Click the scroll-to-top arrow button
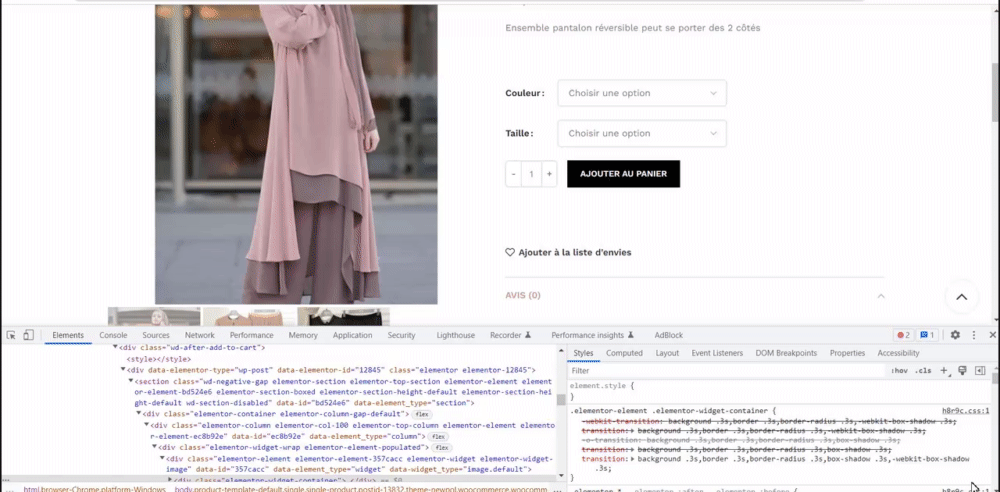Image resolution: width=1000 pixels, height=492 pixels. point(961,297)
